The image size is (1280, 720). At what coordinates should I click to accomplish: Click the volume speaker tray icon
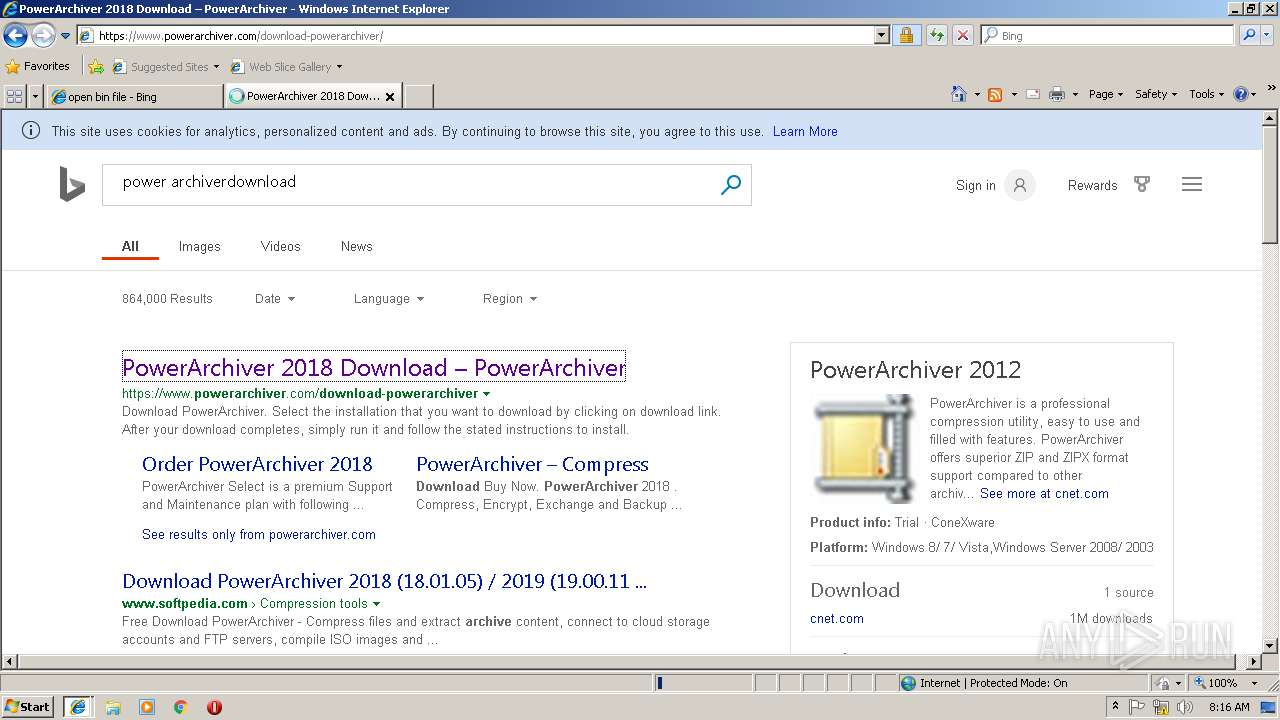pos(1183,707)
